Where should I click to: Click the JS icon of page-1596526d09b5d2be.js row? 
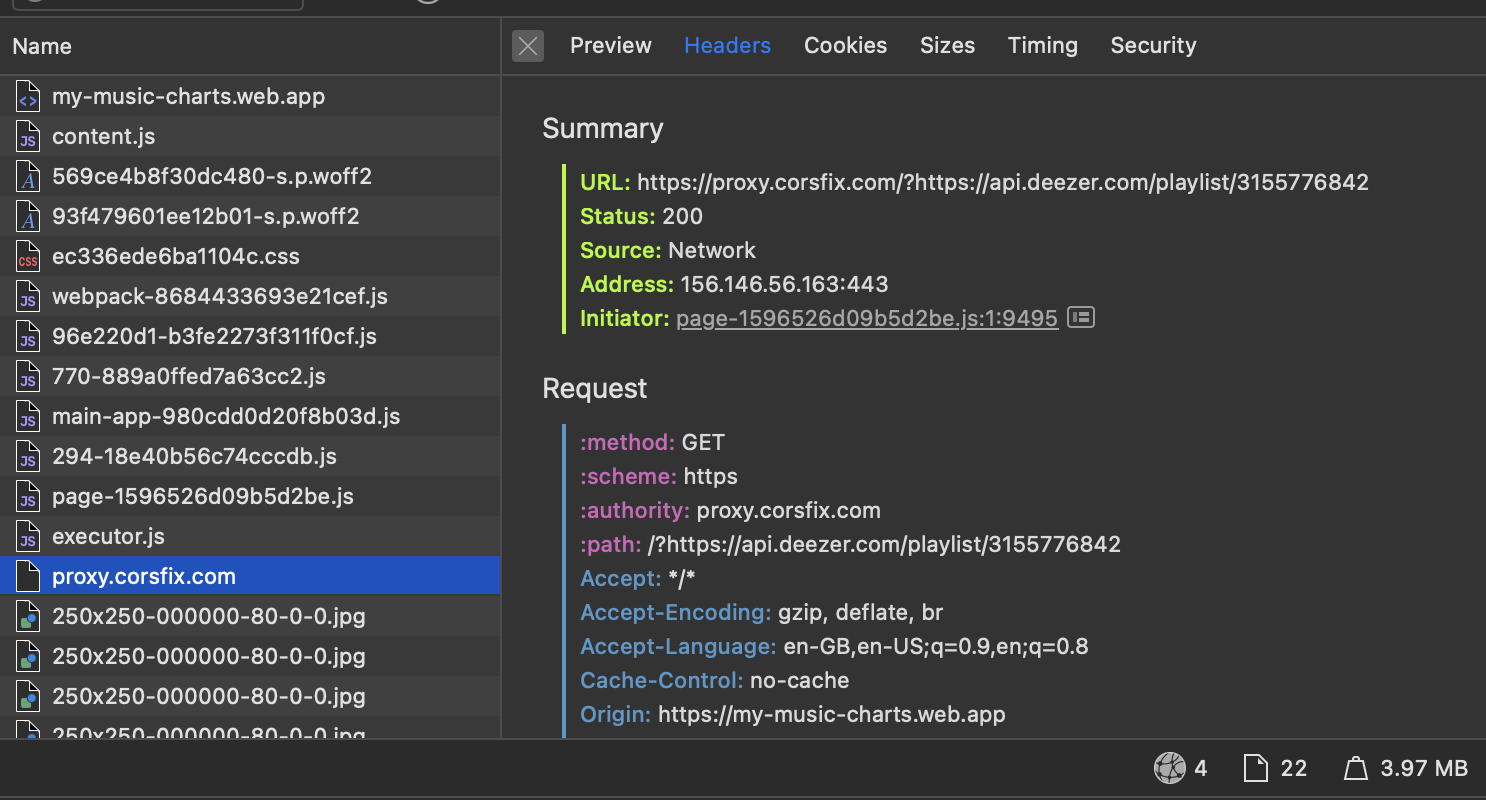pos(28,497)
